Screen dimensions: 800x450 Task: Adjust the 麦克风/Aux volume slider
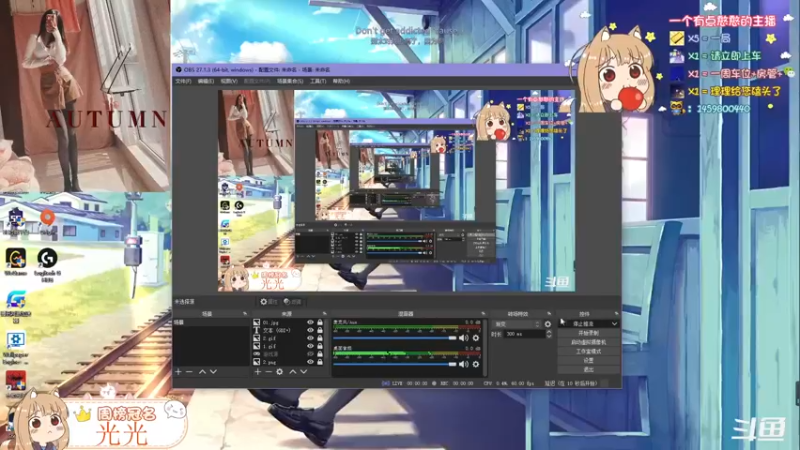click(395, 338)
